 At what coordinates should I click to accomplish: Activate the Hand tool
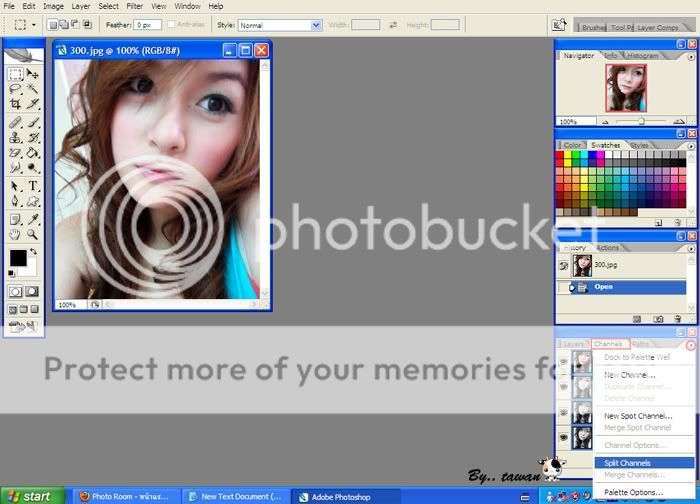15,235
